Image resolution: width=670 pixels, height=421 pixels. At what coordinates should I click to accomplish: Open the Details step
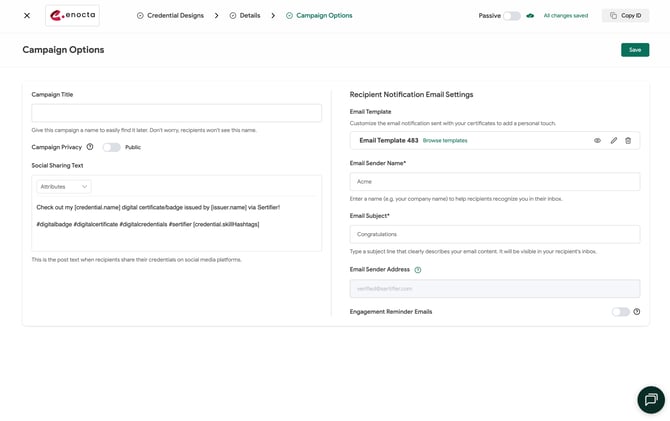[245, 15]
